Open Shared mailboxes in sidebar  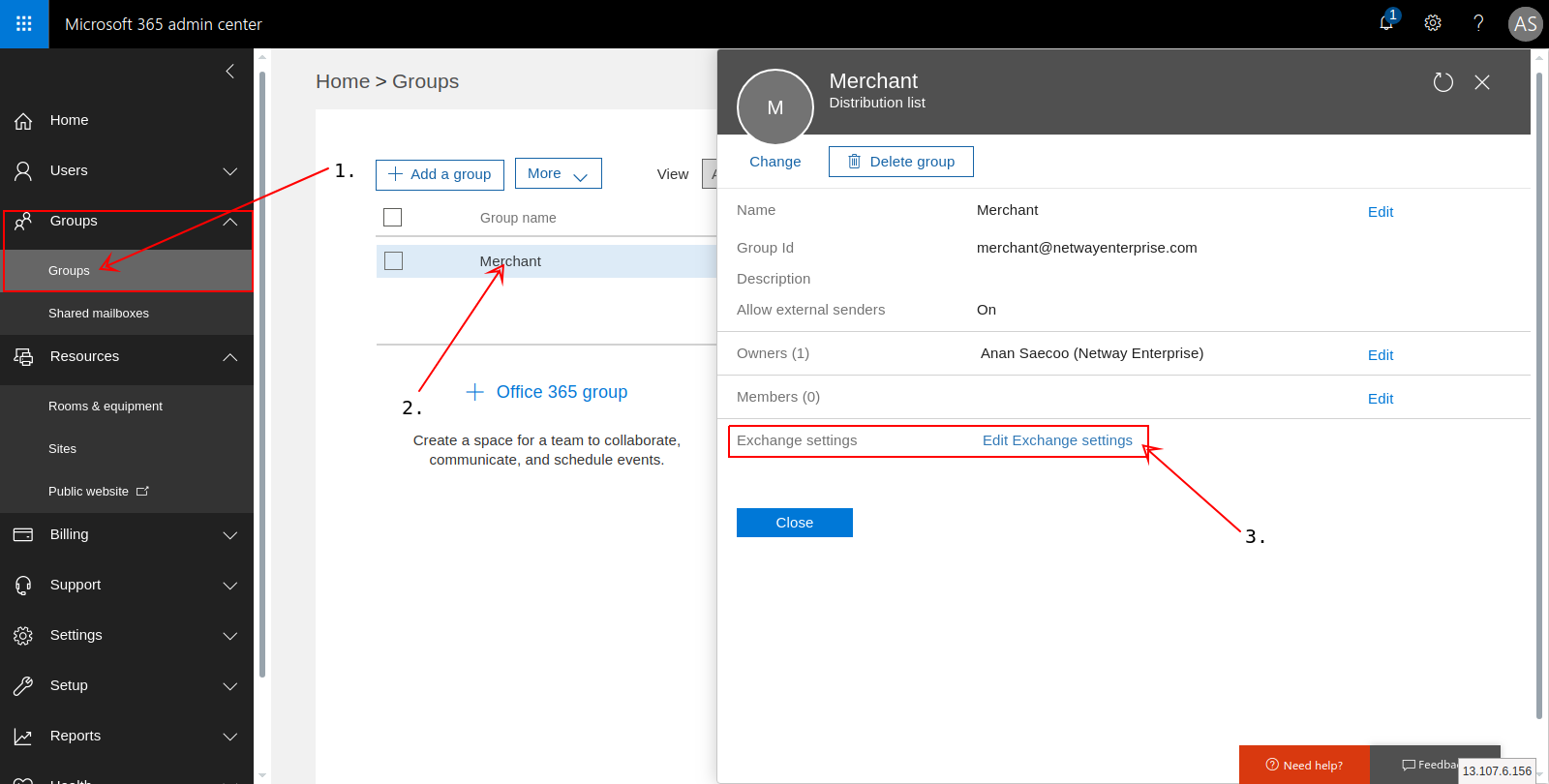coord(99,314)
